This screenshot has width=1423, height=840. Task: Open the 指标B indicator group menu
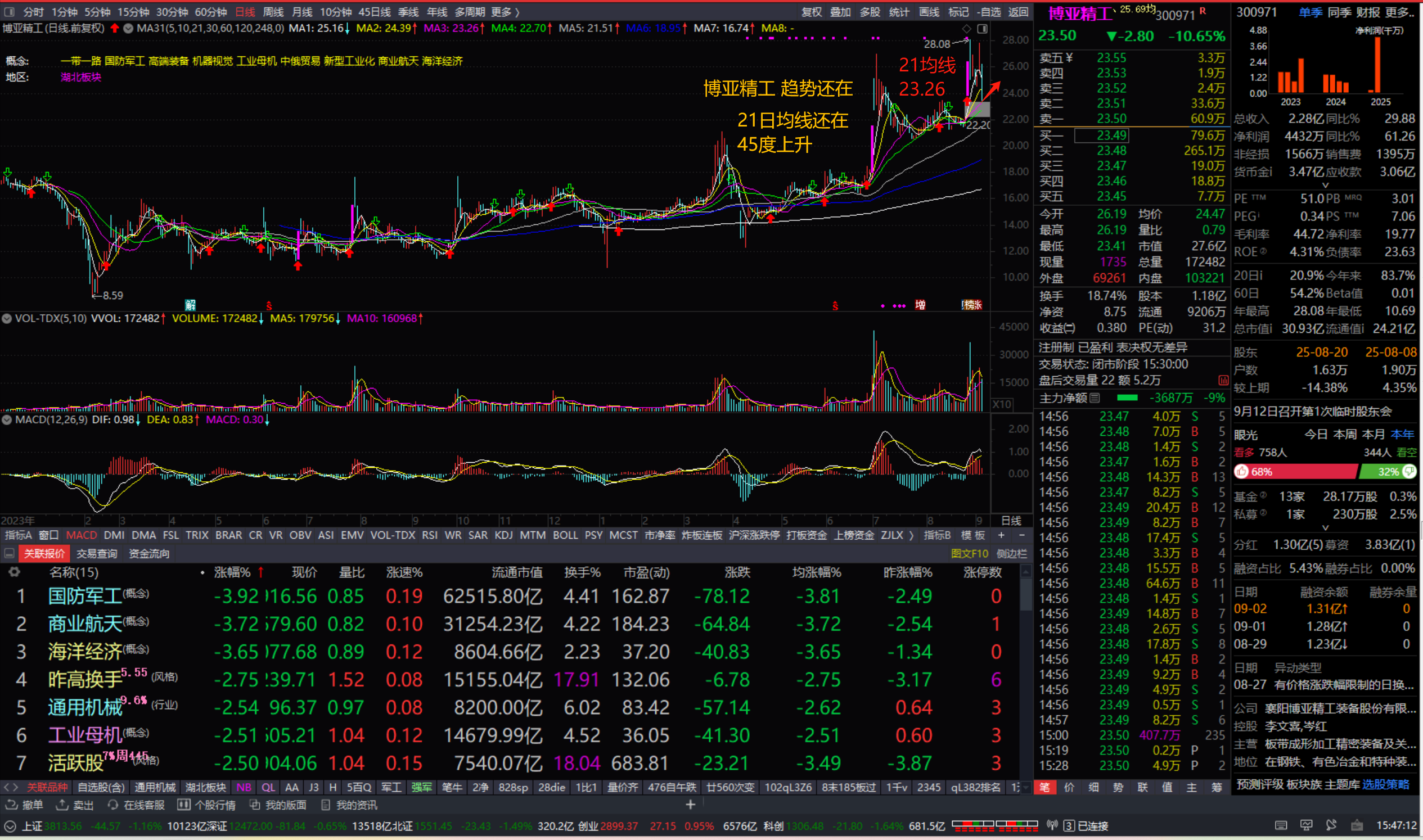(x=937, y=535)
